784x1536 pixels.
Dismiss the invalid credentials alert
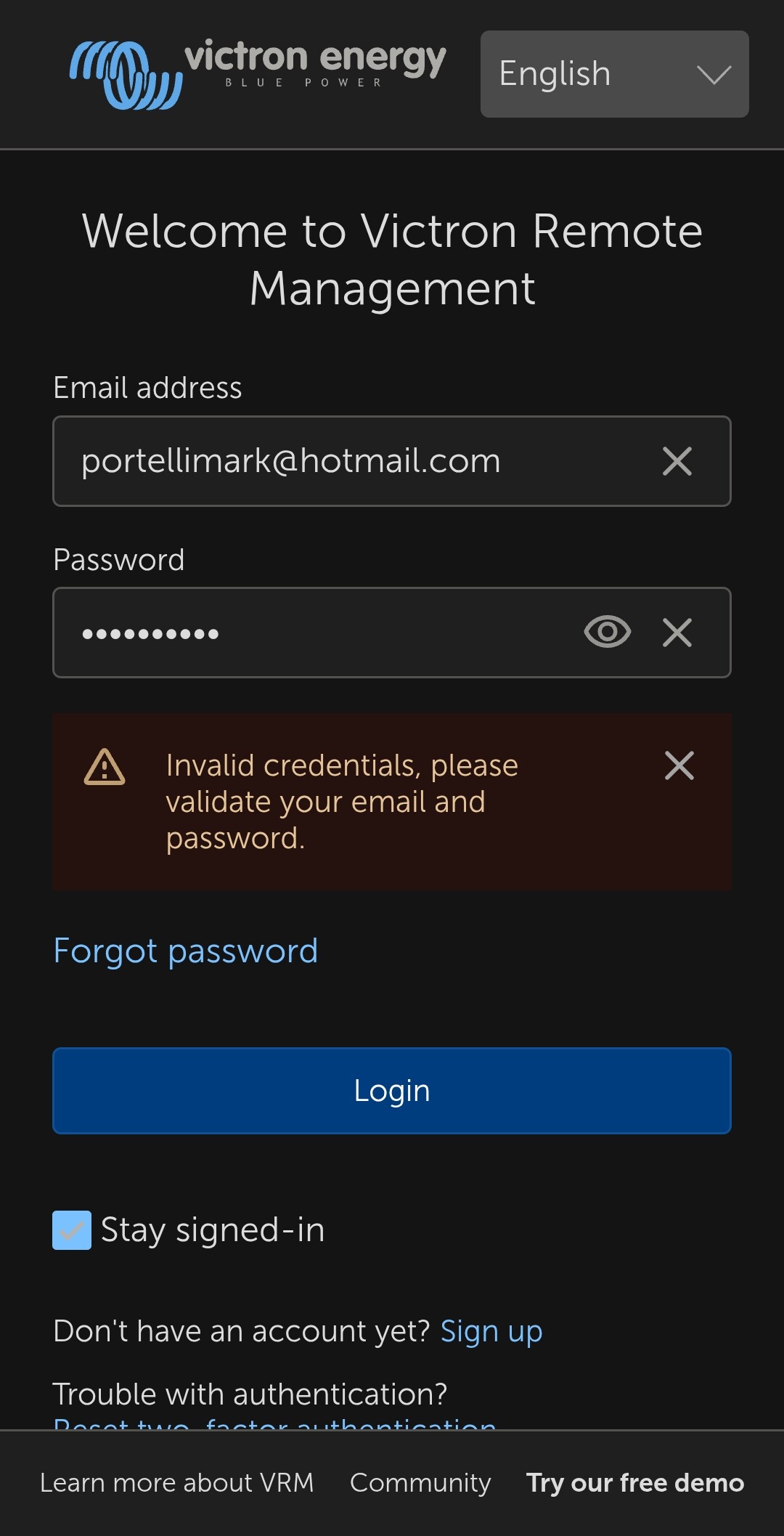[x=679, y=765]
